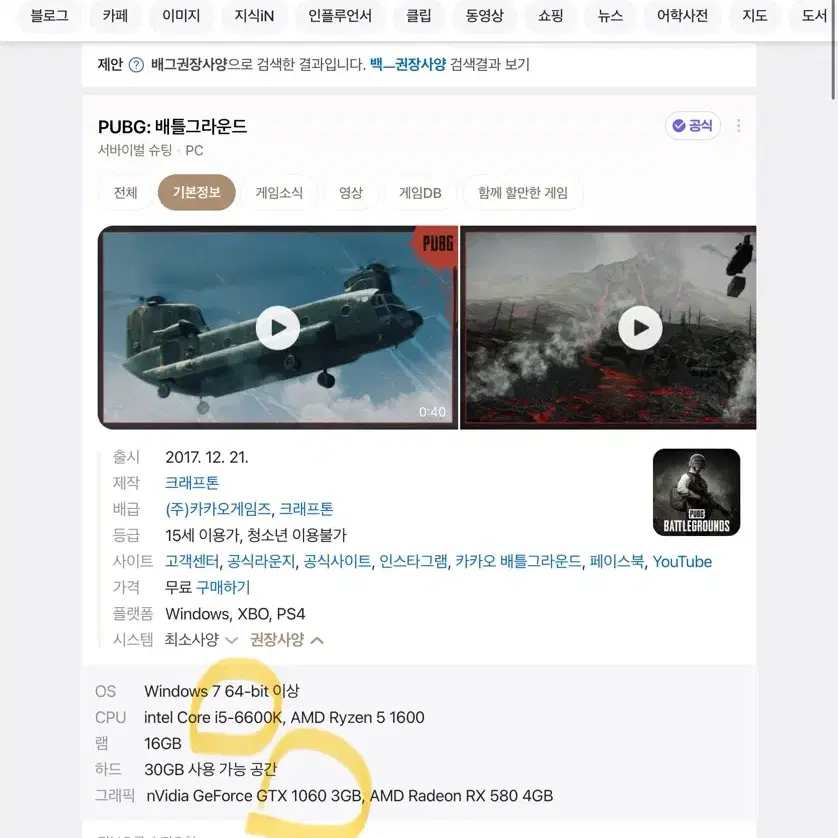Open the YouTube site link
Image resolution: width=838 pixels, height=838 pixels.
coord(682,562)
